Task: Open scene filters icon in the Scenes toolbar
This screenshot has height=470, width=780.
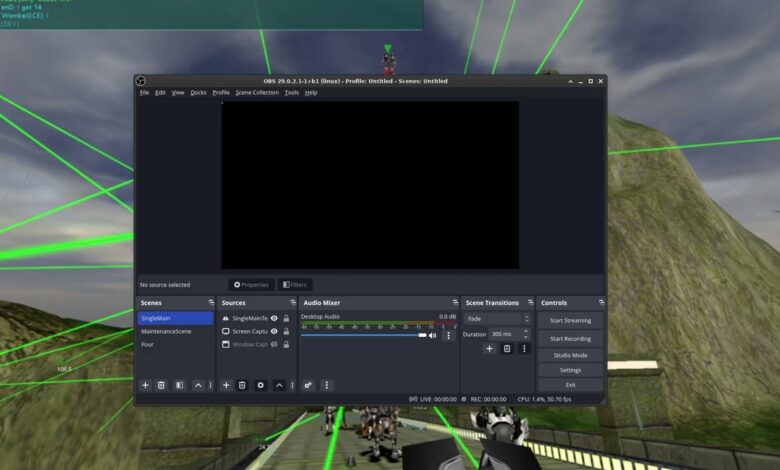Action: coord(179,385)
